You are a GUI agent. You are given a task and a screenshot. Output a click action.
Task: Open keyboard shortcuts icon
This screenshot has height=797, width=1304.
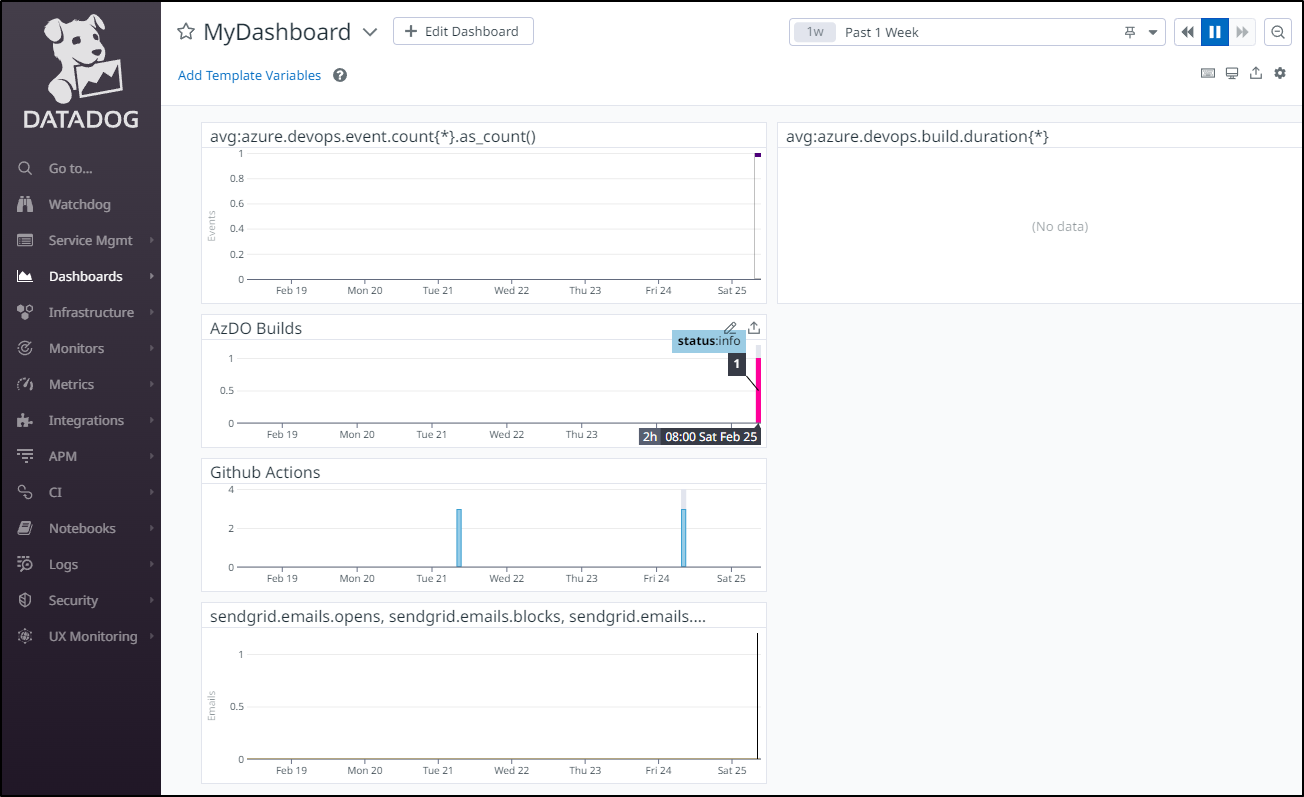(1208, 74)
